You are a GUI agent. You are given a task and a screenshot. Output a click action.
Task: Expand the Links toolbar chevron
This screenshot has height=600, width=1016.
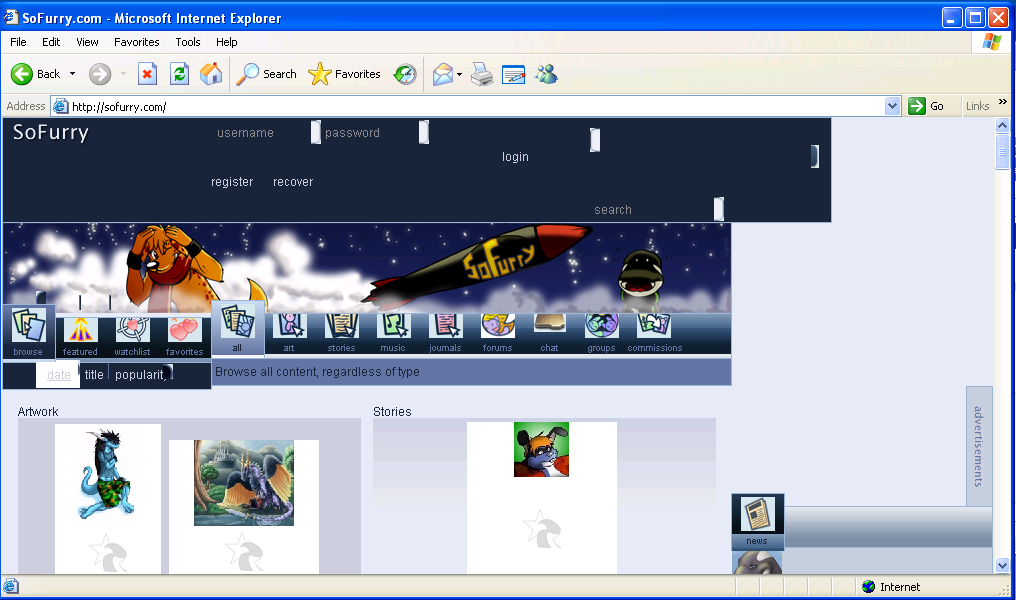pos(1002,102)
